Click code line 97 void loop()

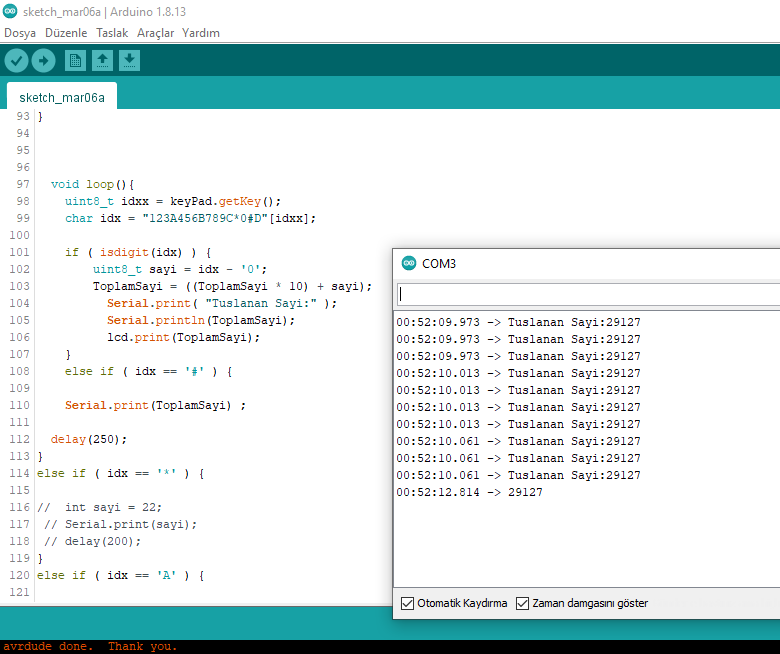pyautogui.click(x=92, y=184)
